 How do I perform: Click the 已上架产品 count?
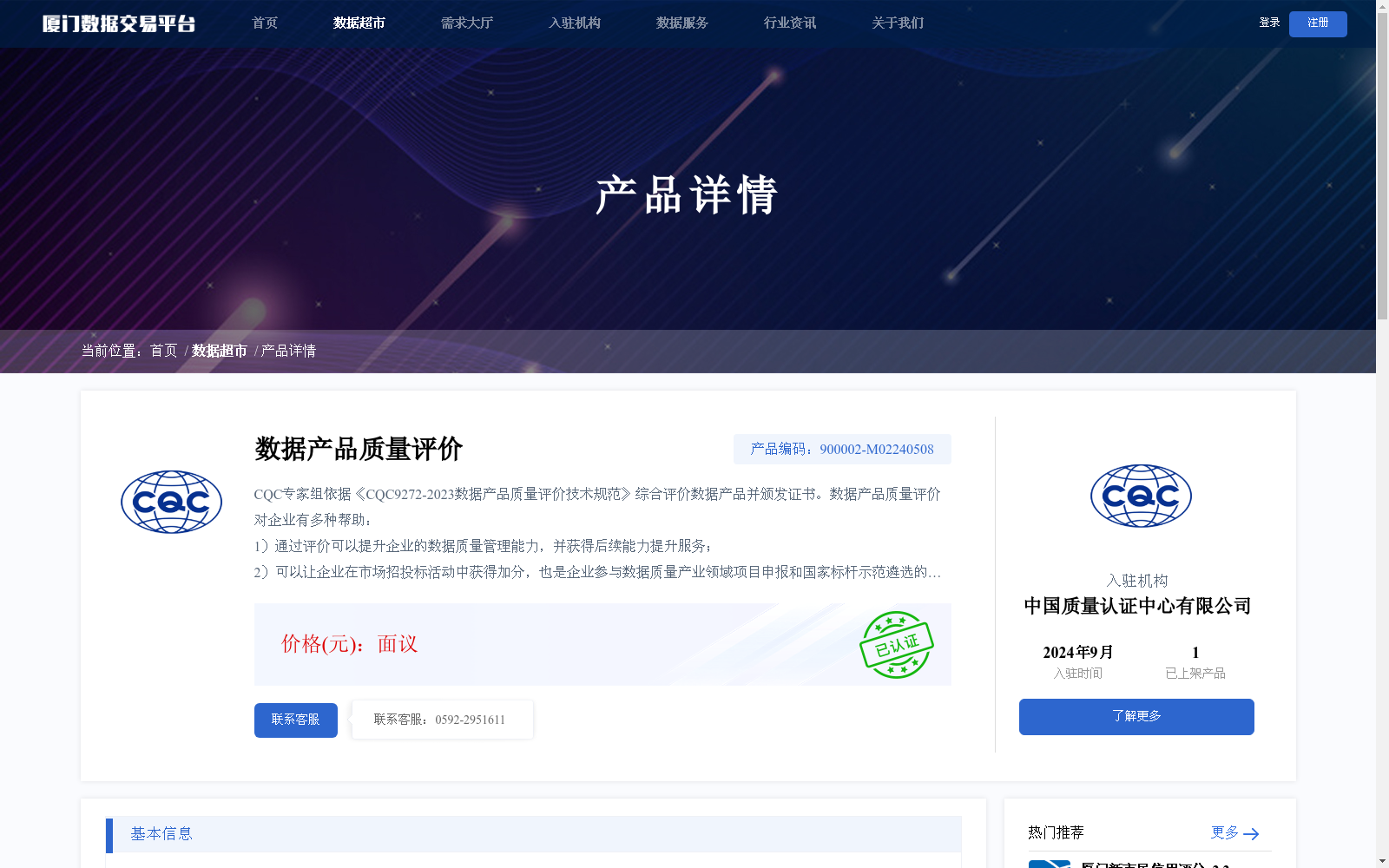(1195, 653)
